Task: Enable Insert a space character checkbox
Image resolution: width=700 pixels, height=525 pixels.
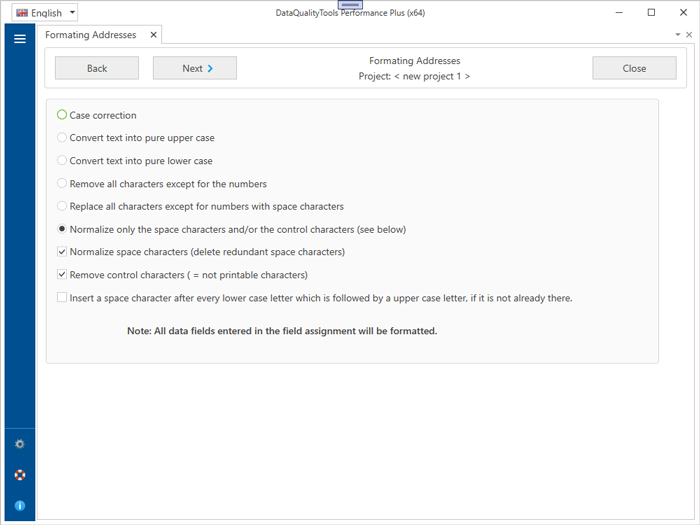Action: [x=62, y=298]
